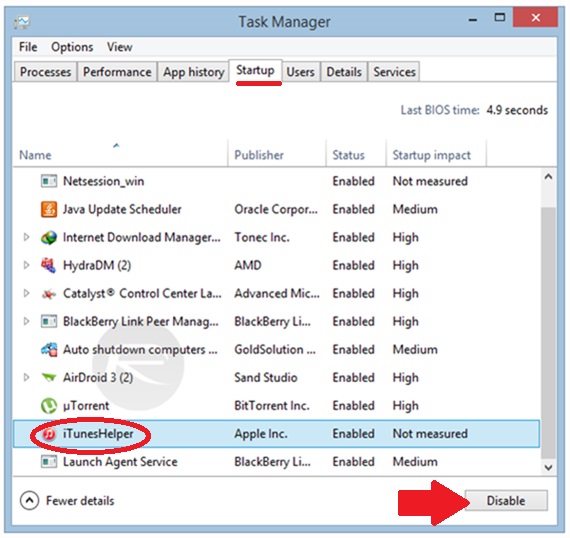This screenshot has height=538, width=570.
Task: Expand the AirDroid 3 (2) group
Action: (26, 378)
